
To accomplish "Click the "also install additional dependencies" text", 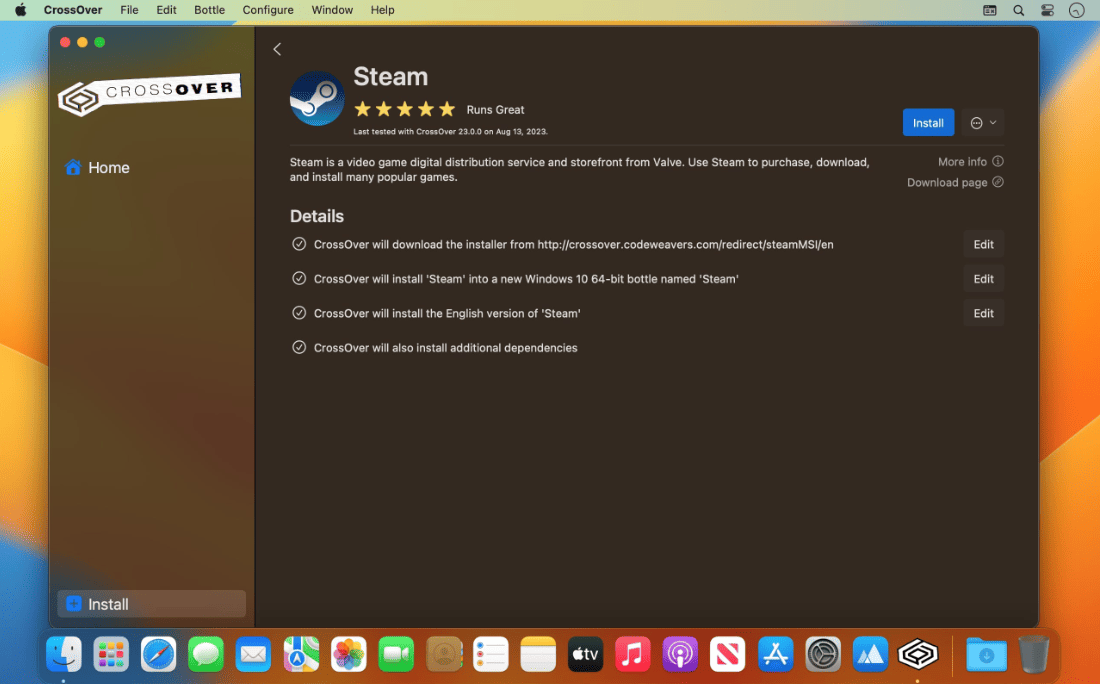I will pos(445,348).
